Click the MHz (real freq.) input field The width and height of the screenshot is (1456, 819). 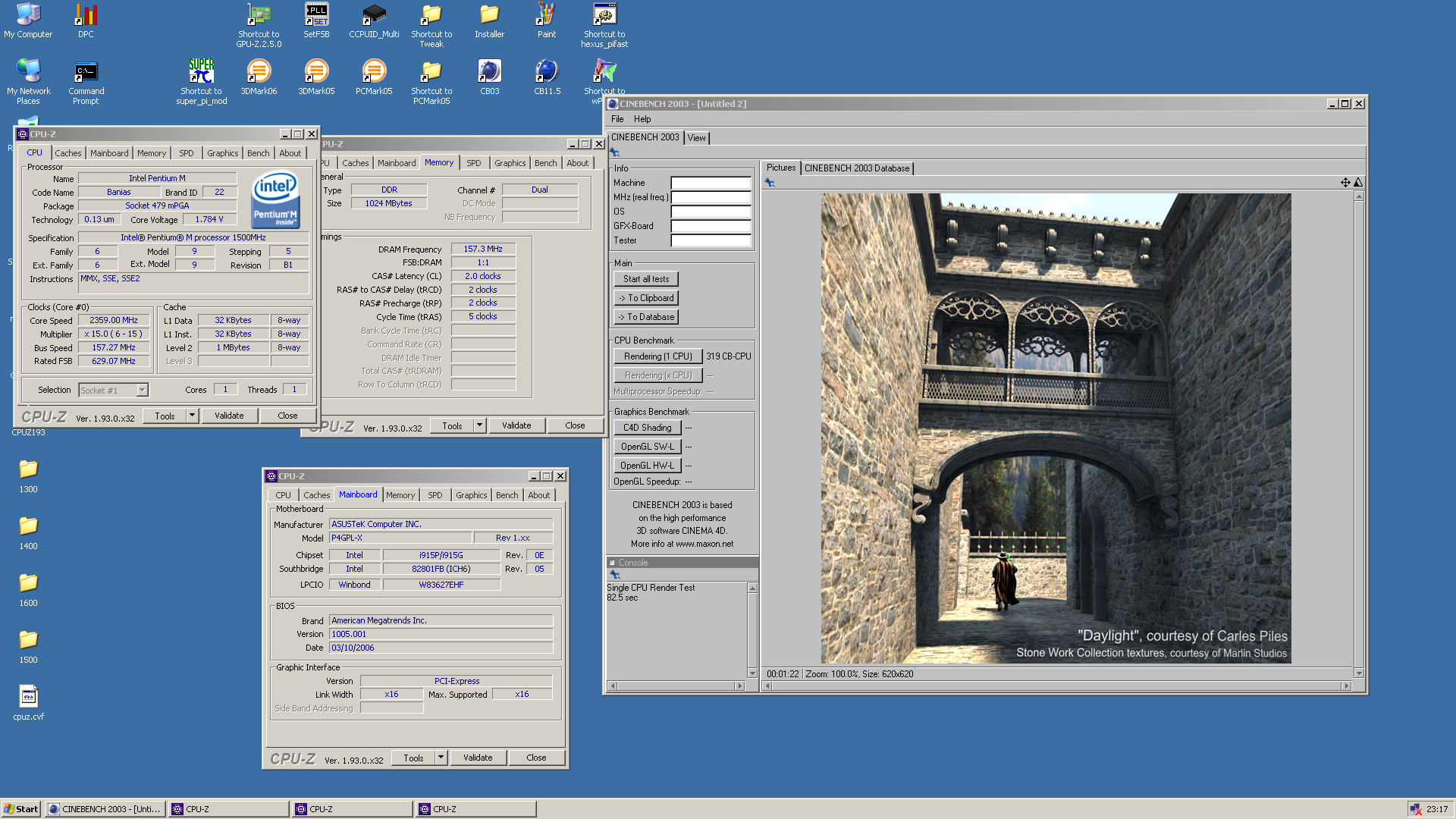tap(711, 197)
